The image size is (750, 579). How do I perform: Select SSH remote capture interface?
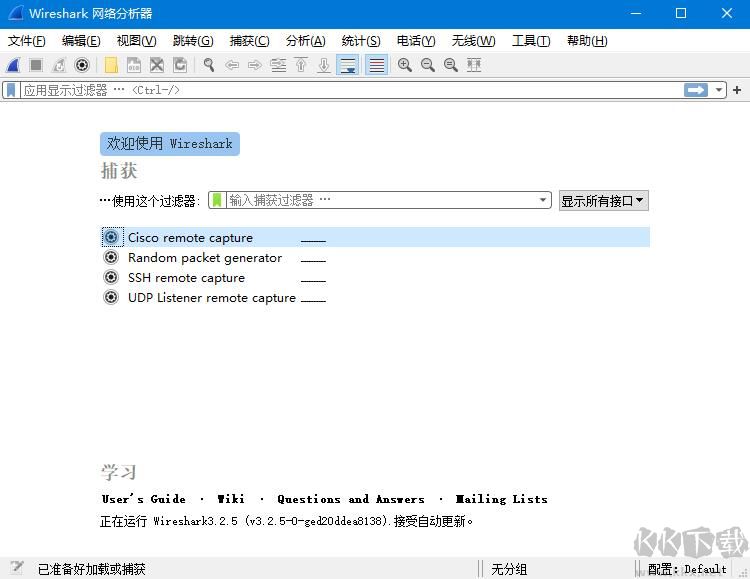[375, 278]
